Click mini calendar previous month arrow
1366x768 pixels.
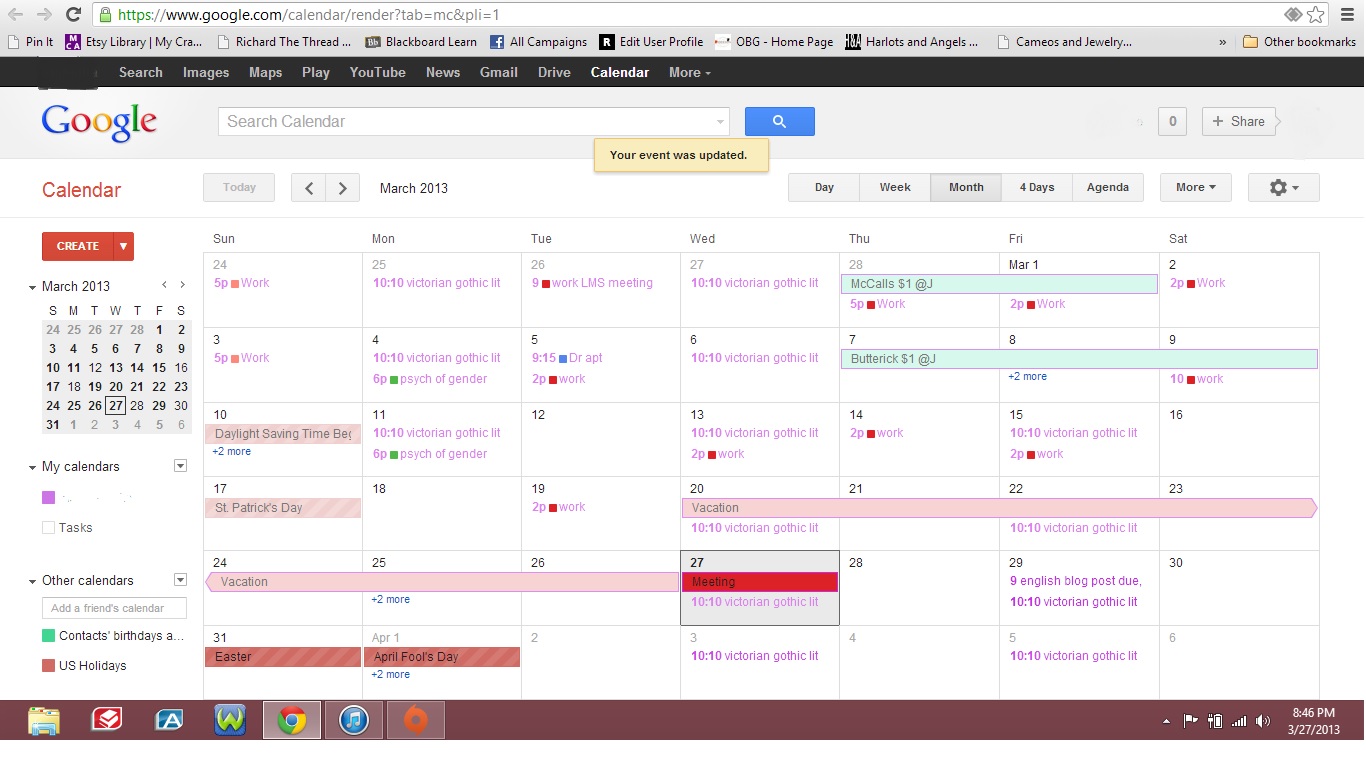point(165,286)
